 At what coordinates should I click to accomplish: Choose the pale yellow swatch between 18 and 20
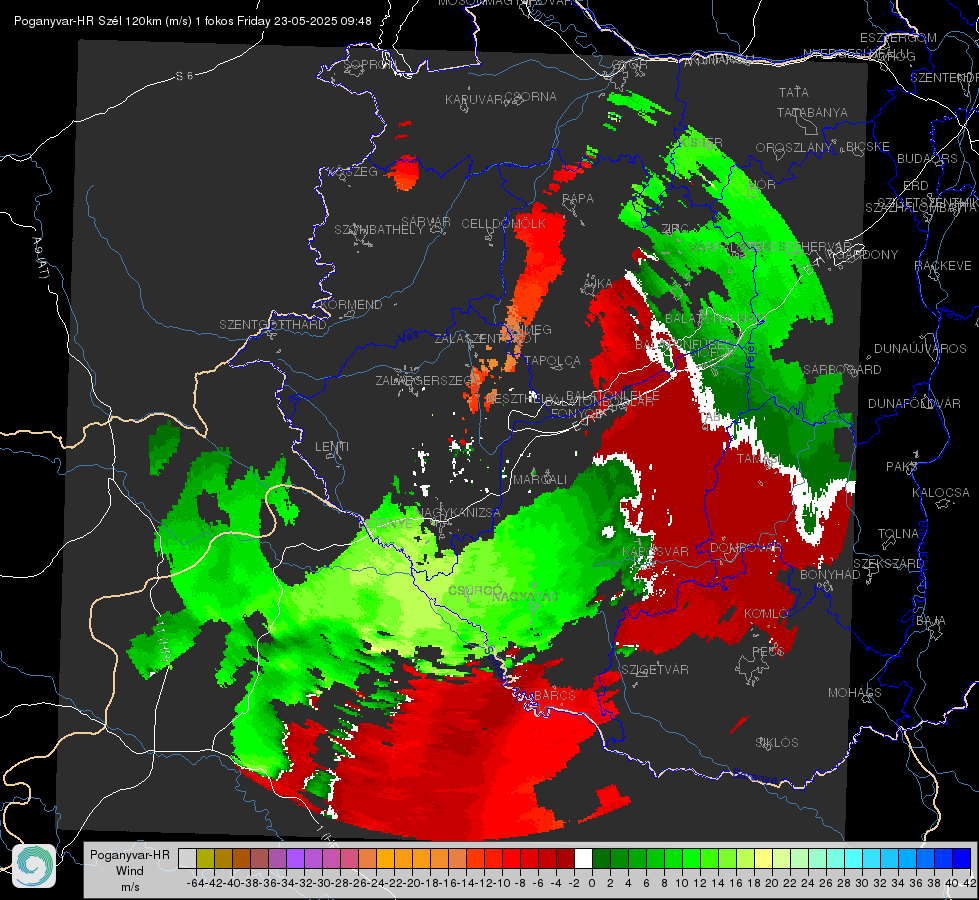[763, 858]
